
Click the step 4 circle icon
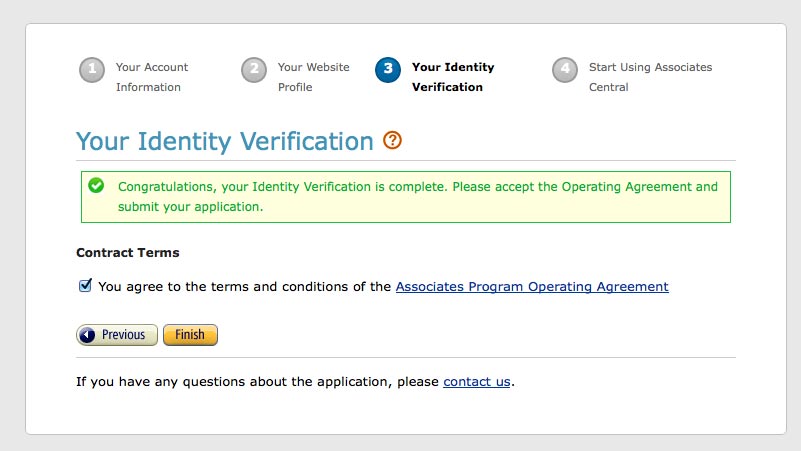[x=565, y=69]
